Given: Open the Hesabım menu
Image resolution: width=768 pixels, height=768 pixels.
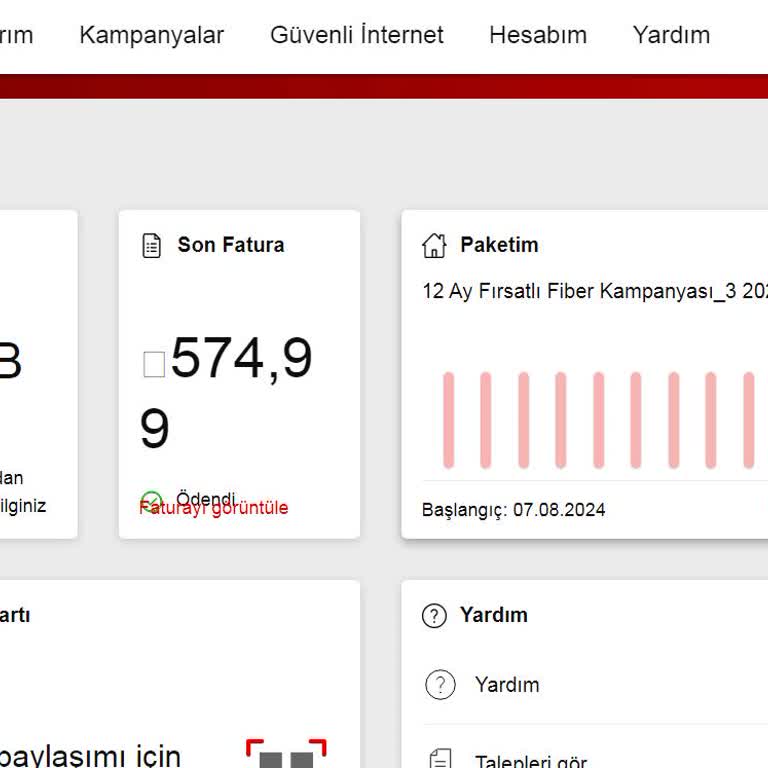Looking at the screenshot, I should (x=538, y=35).
